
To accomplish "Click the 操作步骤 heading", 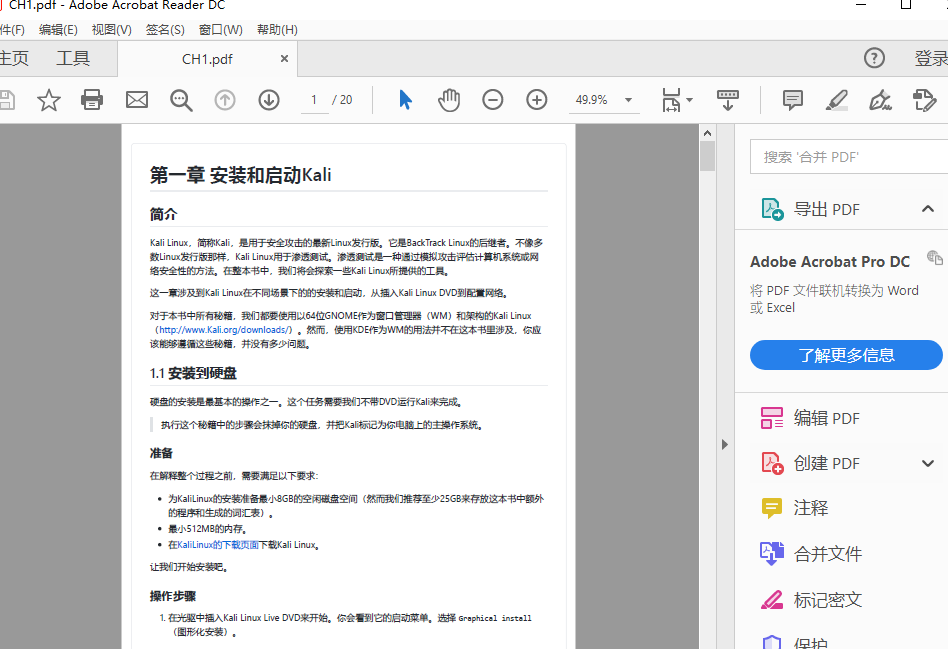I will 173,596.
